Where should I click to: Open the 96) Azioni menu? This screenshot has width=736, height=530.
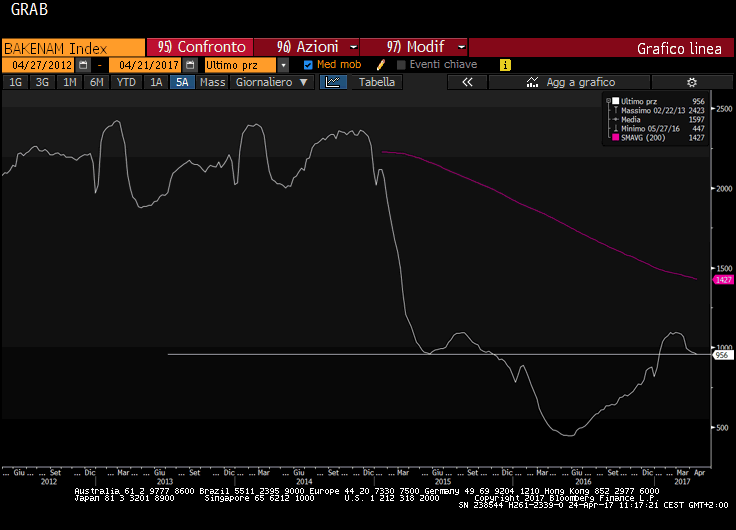point(307,47)
